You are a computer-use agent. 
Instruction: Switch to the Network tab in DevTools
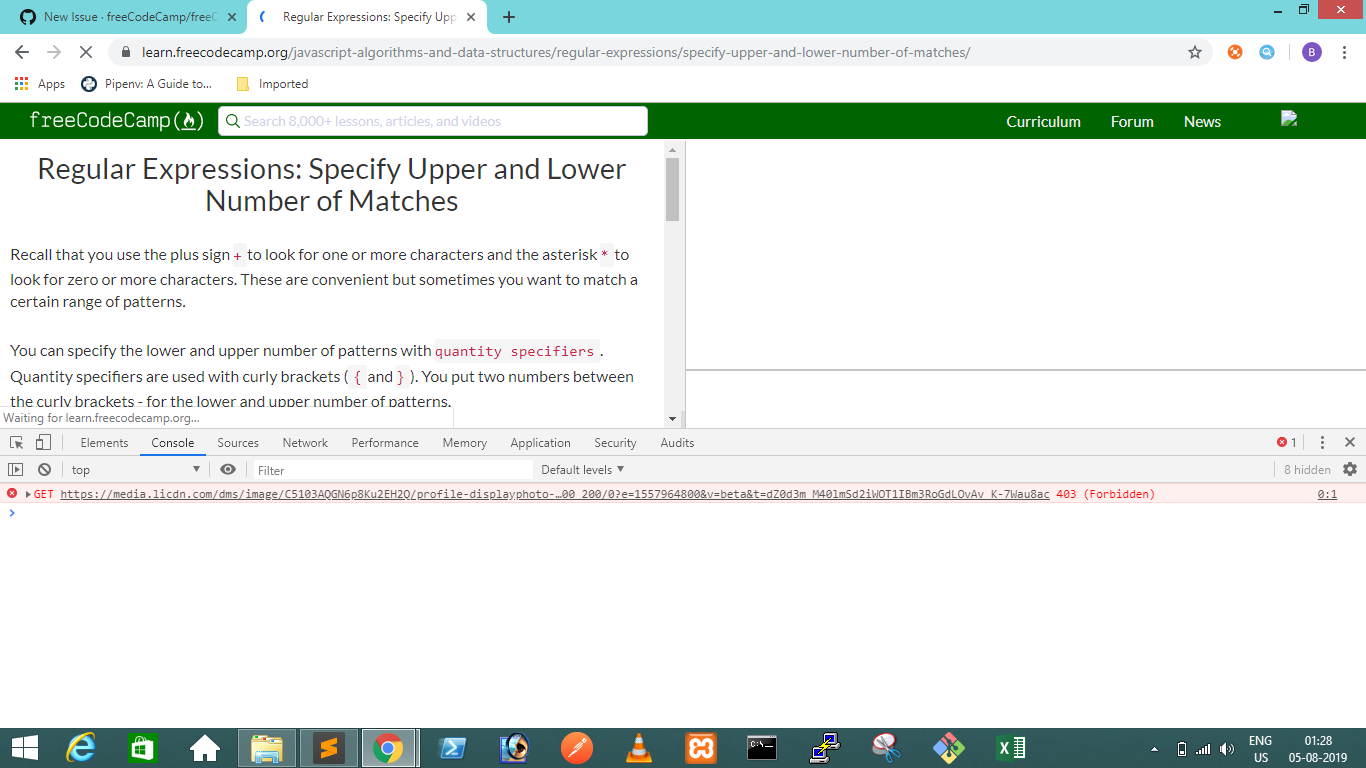[305, 442]
